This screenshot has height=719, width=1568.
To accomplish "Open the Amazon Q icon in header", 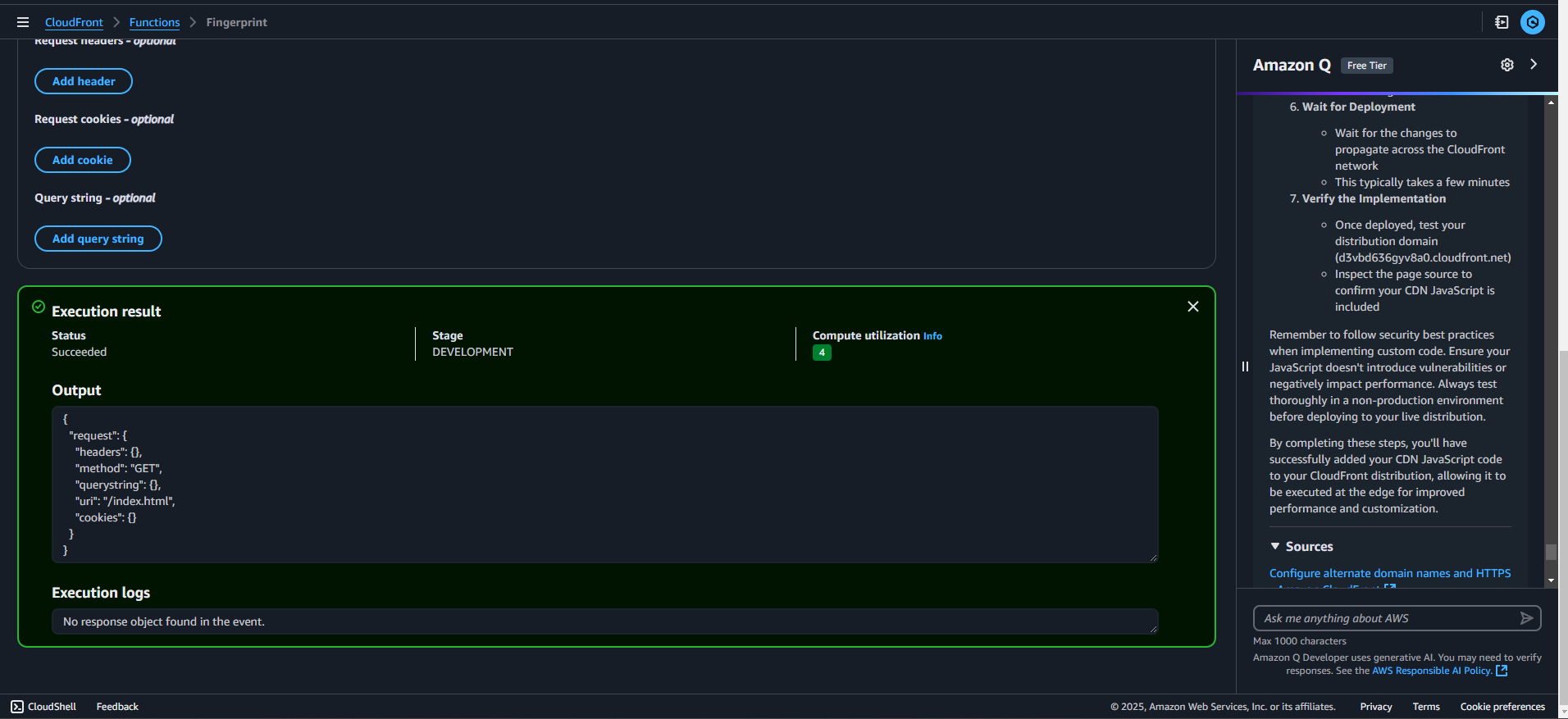I will click(1532, 22).
